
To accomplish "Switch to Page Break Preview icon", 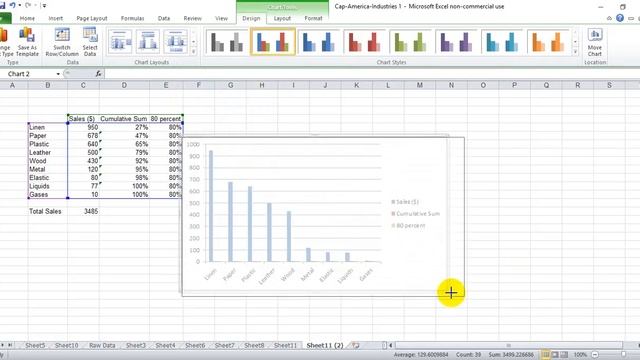I will (x=564, y=355).
